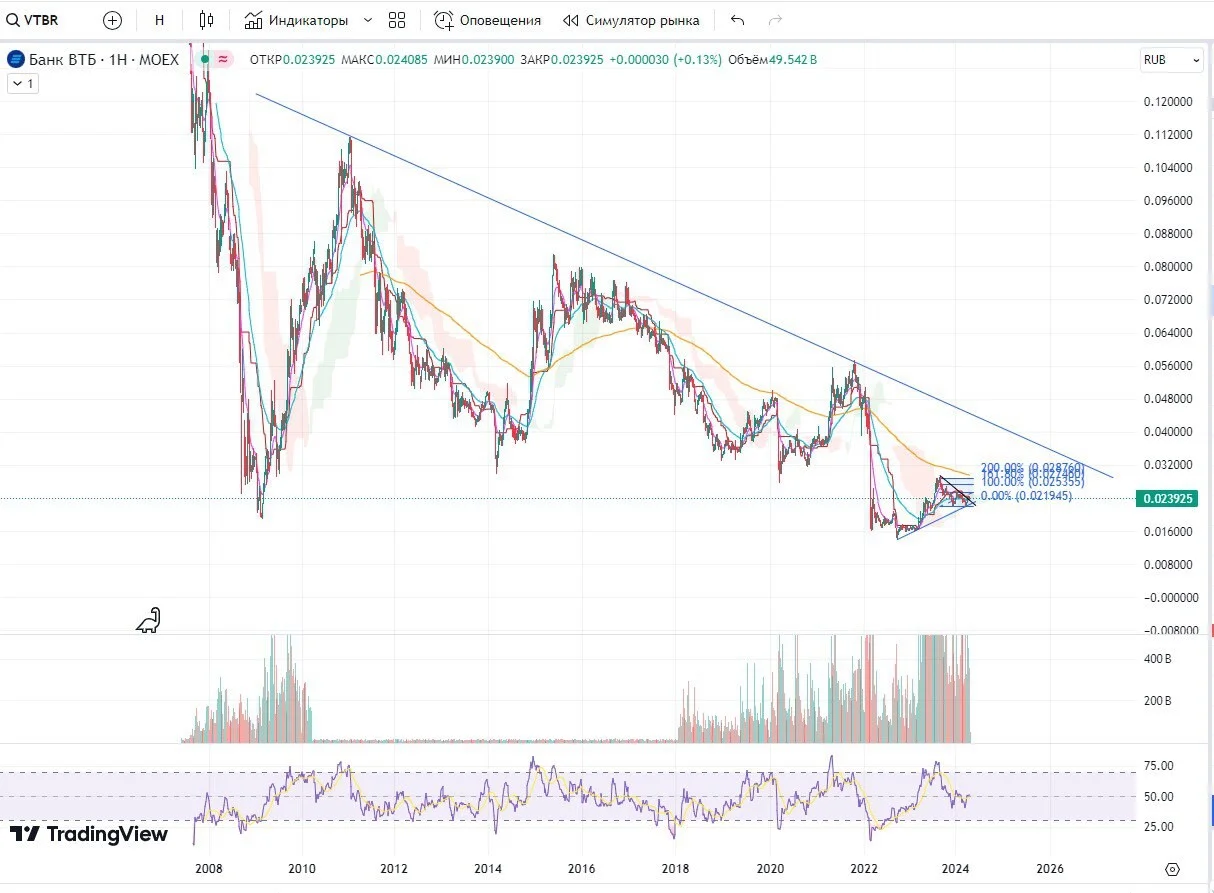This screenshot has width=1214, height=893.
Task: Click the Объём 49.542 B volume value
Action: click(x=773, y=60)
